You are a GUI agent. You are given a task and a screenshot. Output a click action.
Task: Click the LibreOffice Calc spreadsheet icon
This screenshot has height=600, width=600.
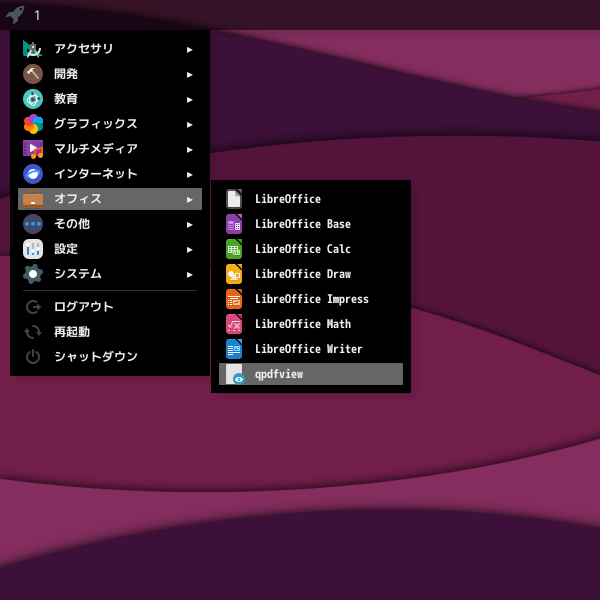point(234,249)
